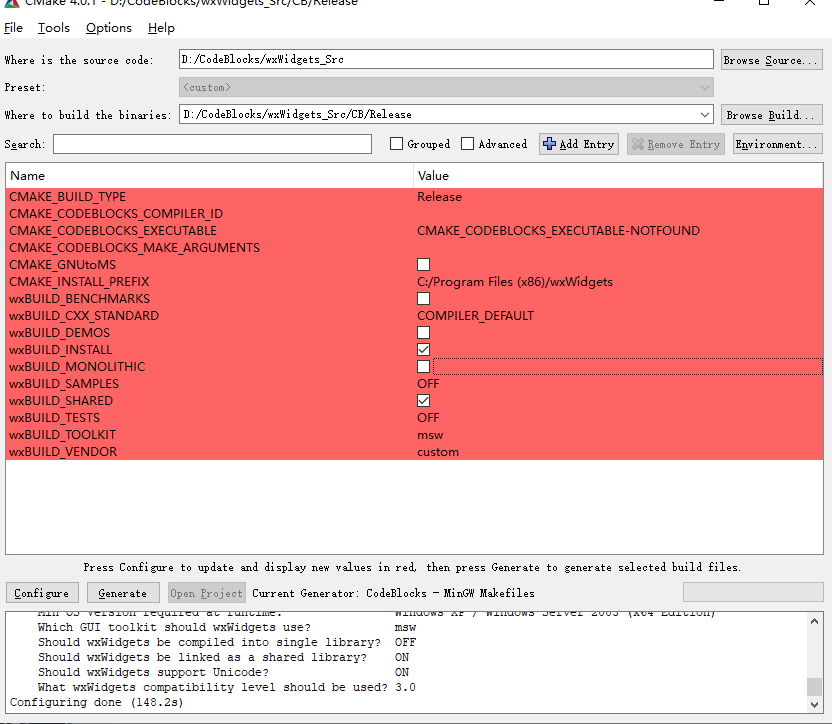Click the Name column header
Image resolution: width=832 pixels, height=724 pixels.
tap(210, 176)
